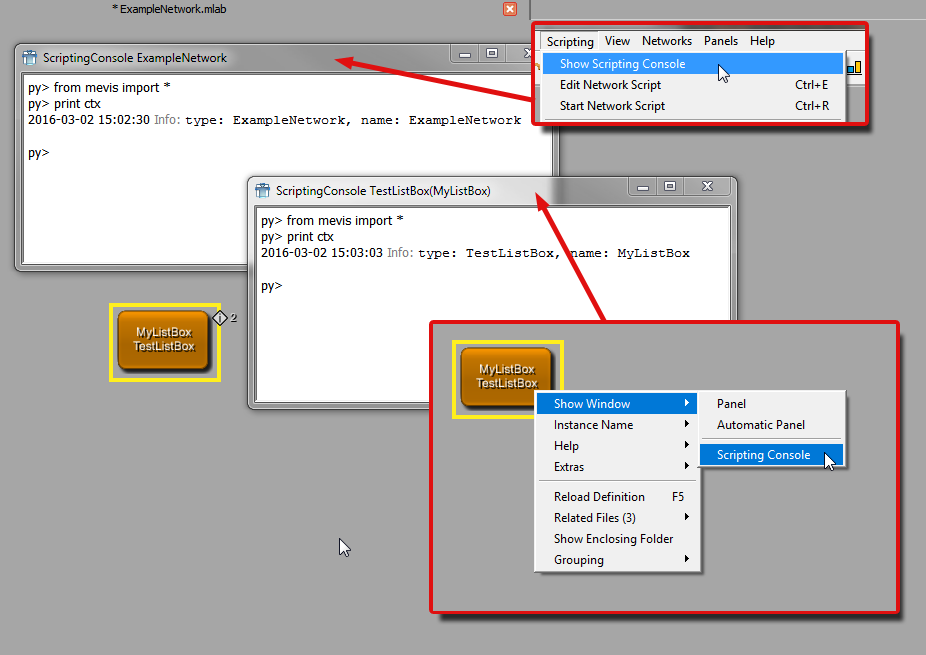Image resolution: width=926 pixels, height=655 pixels.
Task: Select Start Network Script menu entry
Action: pyautogui.click(x=612, y=106)
